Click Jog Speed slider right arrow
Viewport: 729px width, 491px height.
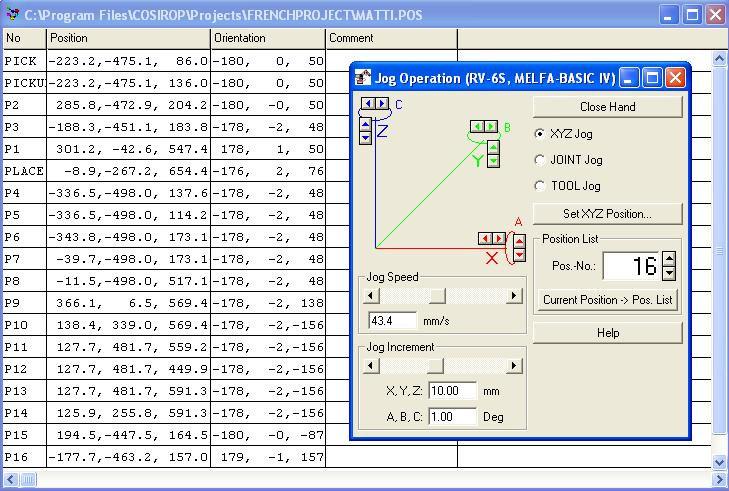[x=514, y=296]
